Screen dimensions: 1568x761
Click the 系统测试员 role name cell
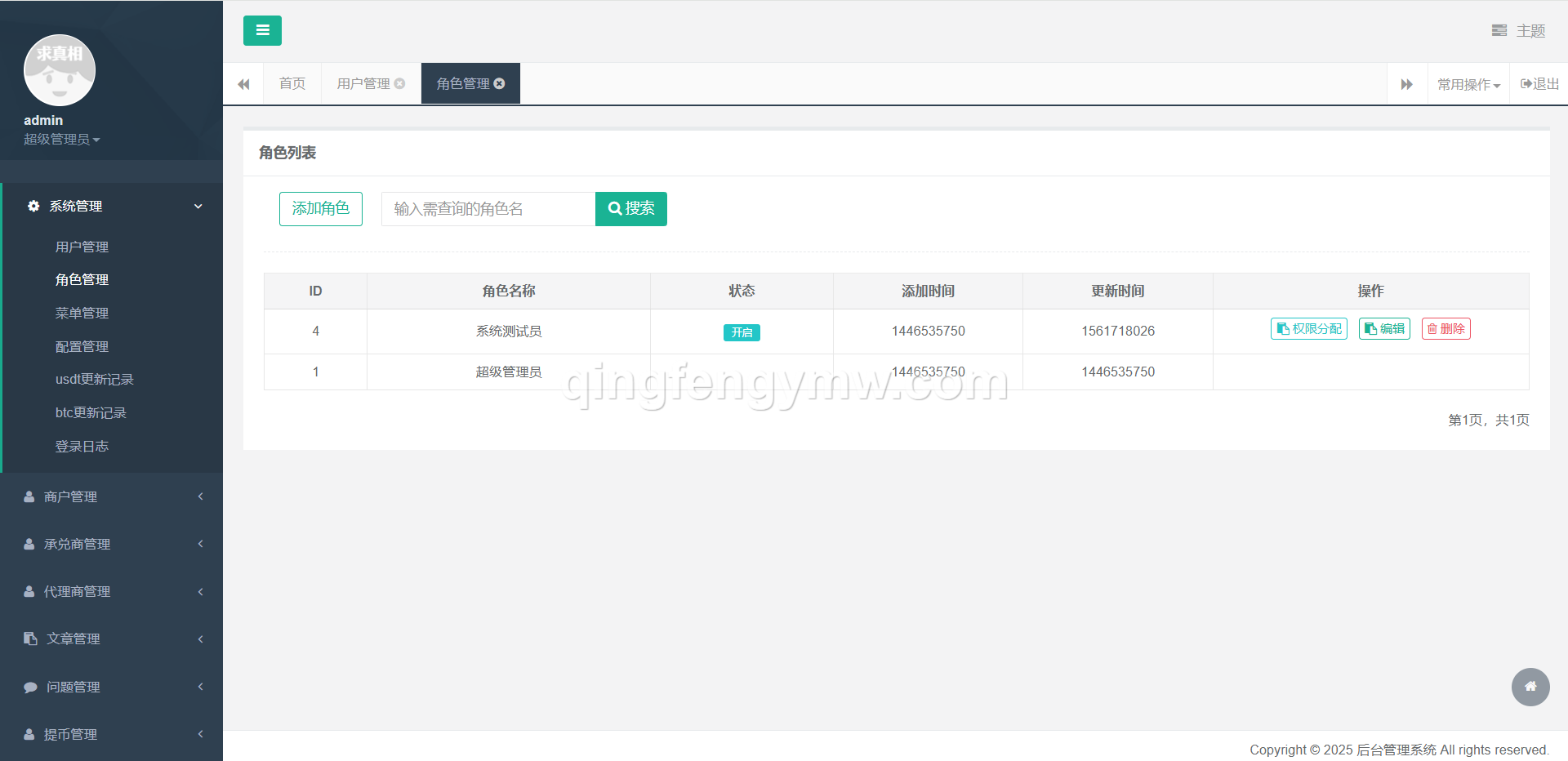point(509,331)
